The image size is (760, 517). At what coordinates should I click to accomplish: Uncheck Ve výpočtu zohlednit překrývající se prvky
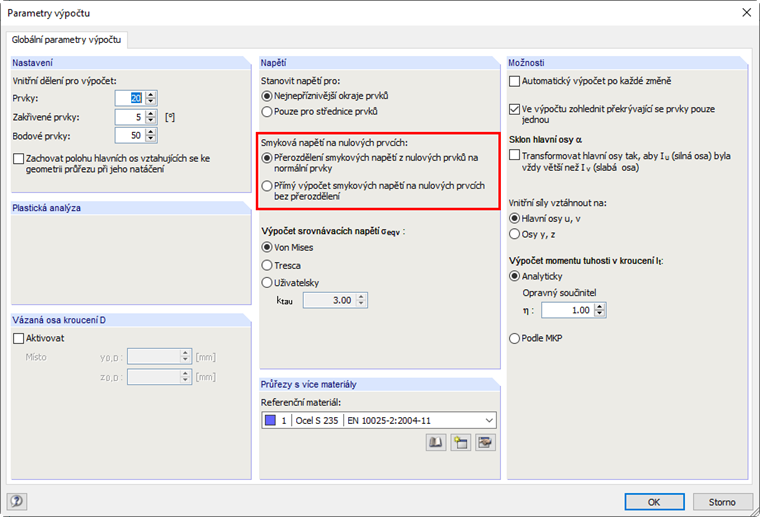tap(514, 109)
